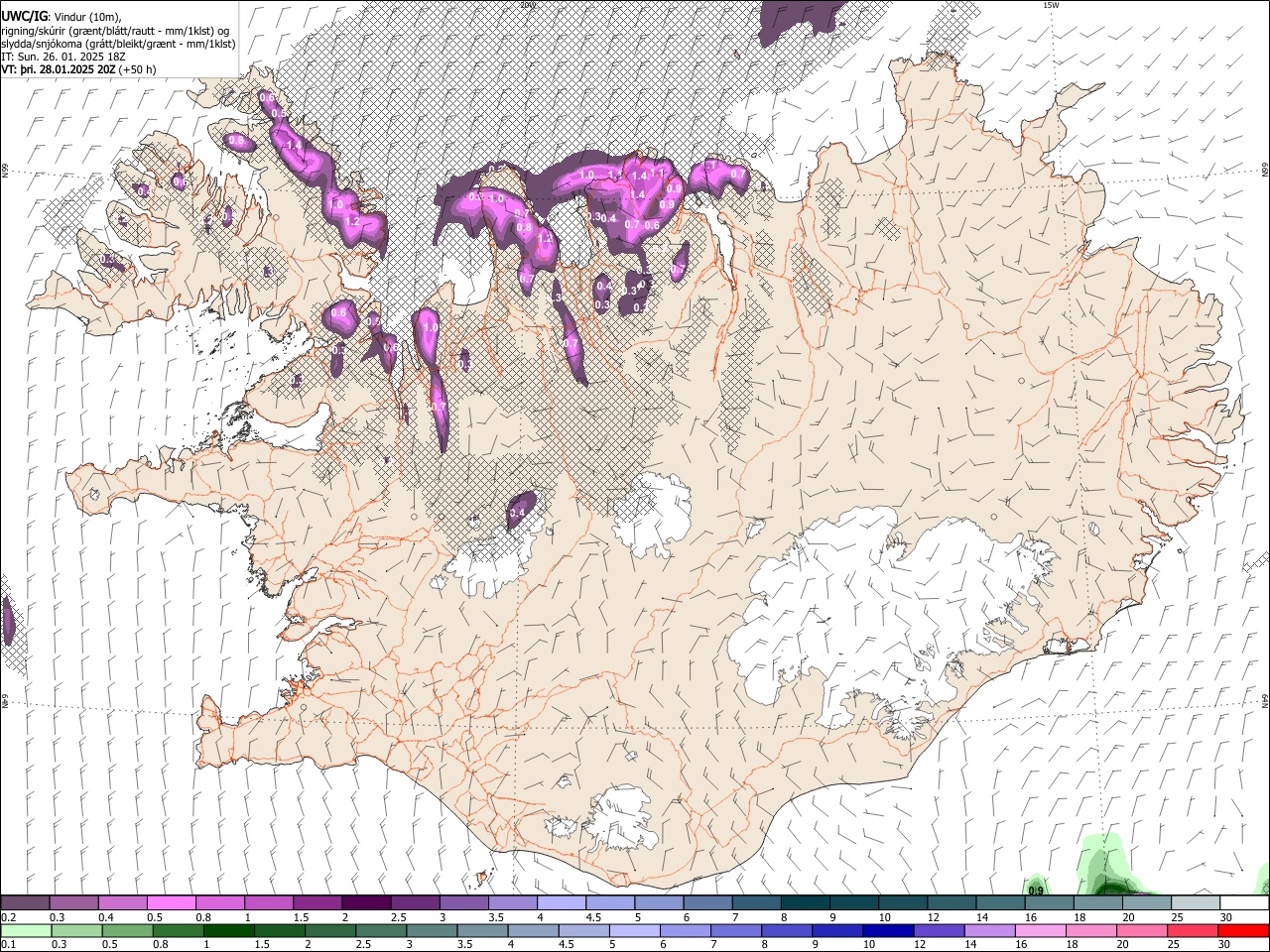Viewport: 1270px width, 952px height.
Task: Select the purple snow swatch starting at 1.5
Action: [317, 903]
